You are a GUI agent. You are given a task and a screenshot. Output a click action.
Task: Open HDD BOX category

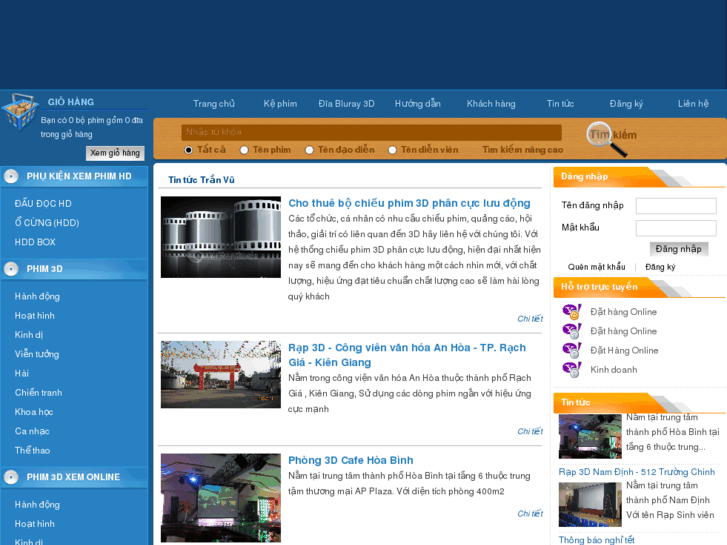pyautogui.click(x=35, y=242)
